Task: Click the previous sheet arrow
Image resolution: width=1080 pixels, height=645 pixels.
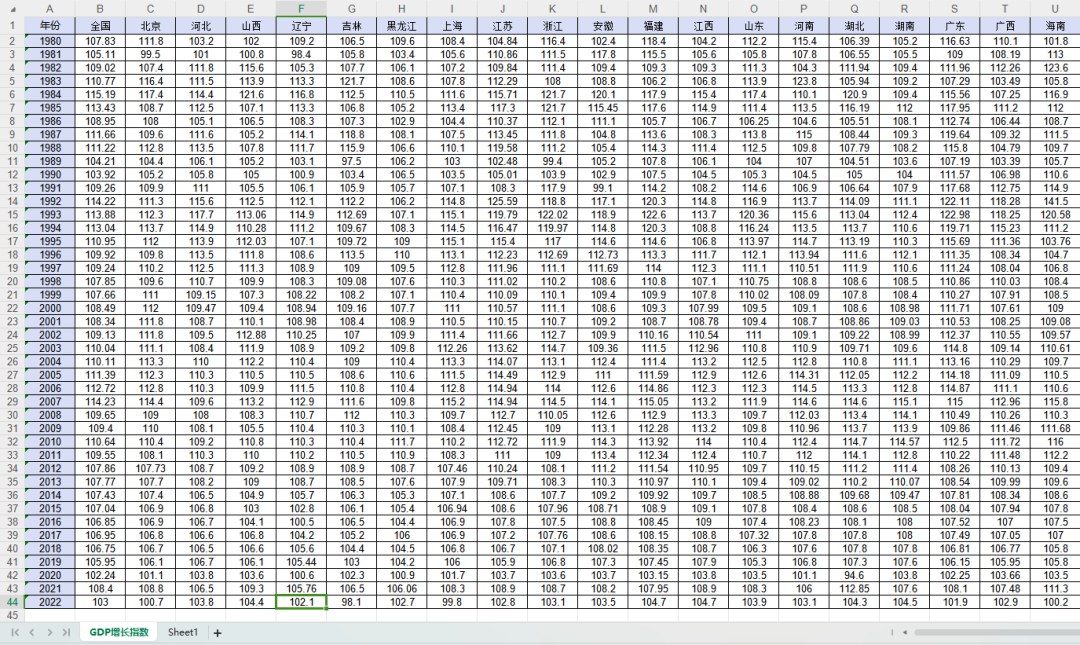Action: pos(32,632)
